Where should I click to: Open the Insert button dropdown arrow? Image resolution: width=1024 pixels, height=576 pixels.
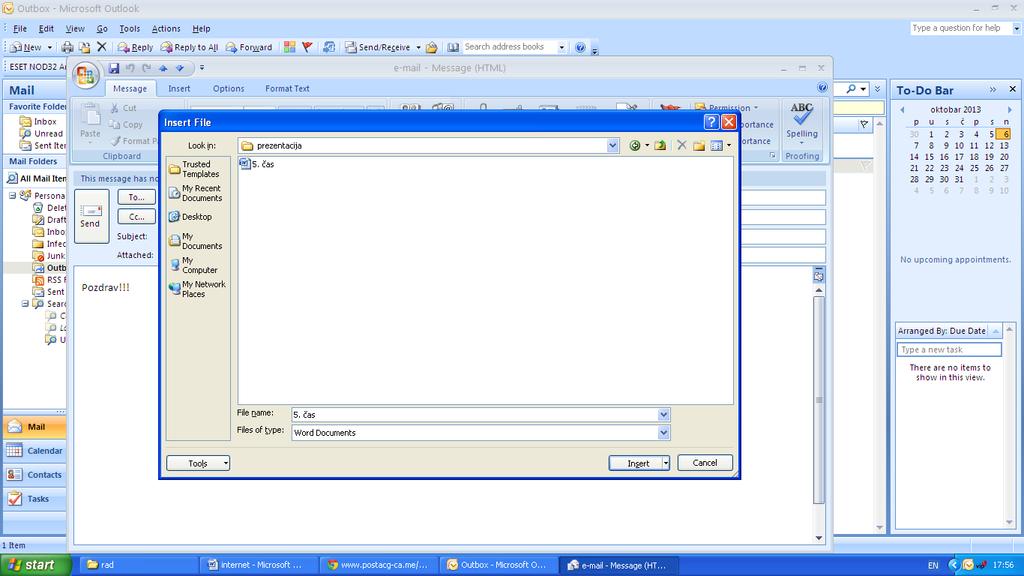pos(665,463)
